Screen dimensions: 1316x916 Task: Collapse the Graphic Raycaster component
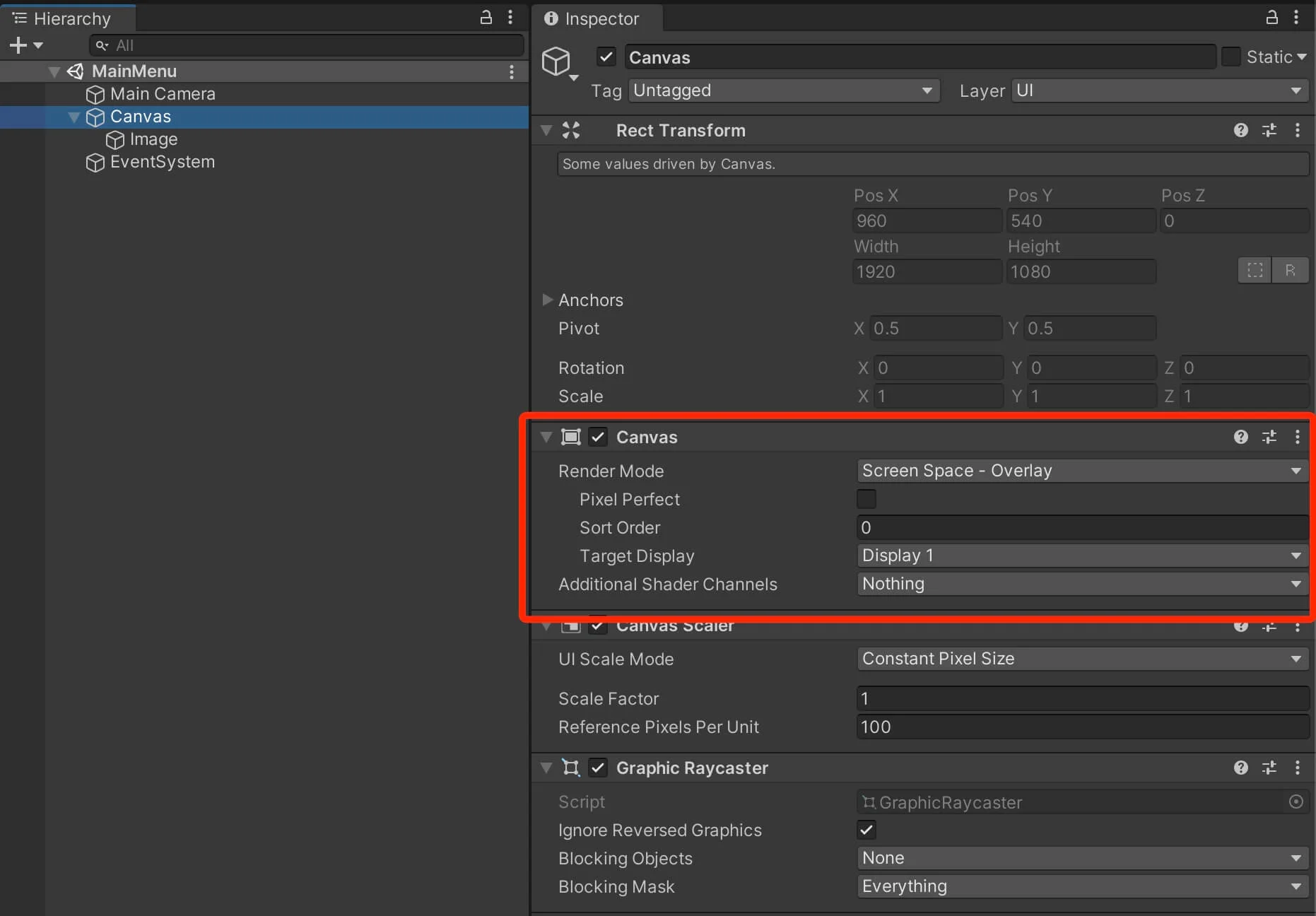pos(546,768)
